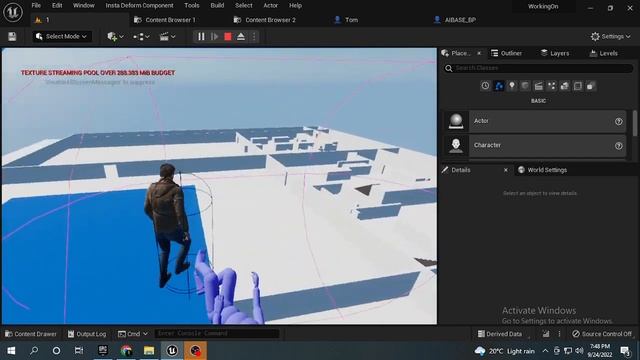The image size is (640, 360).
Task: Select the Visual Effects category icon
Action: point(551,86)
